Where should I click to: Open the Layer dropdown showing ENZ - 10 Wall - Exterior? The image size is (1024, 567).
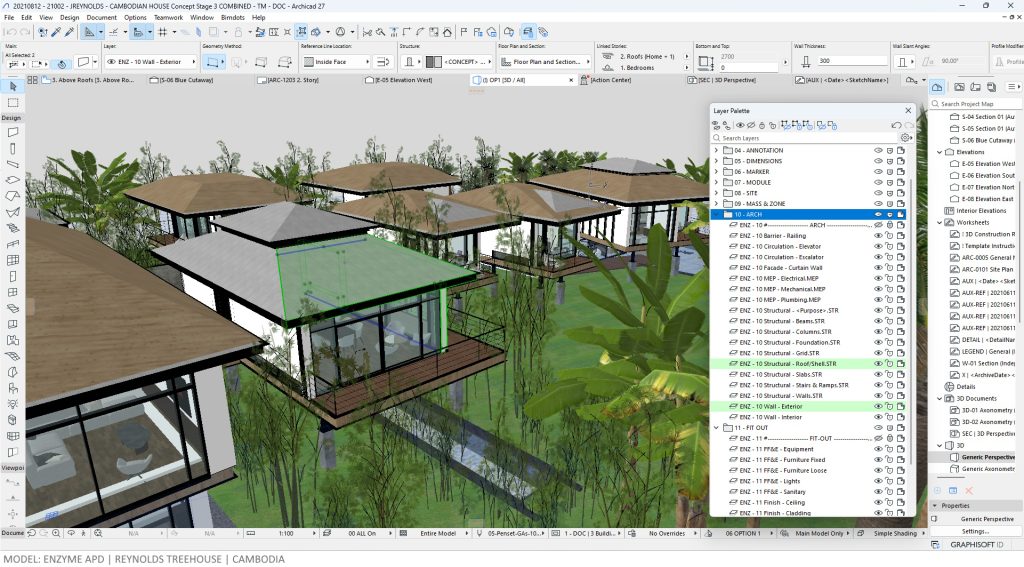pyautogui.click(x=149, y=62)
